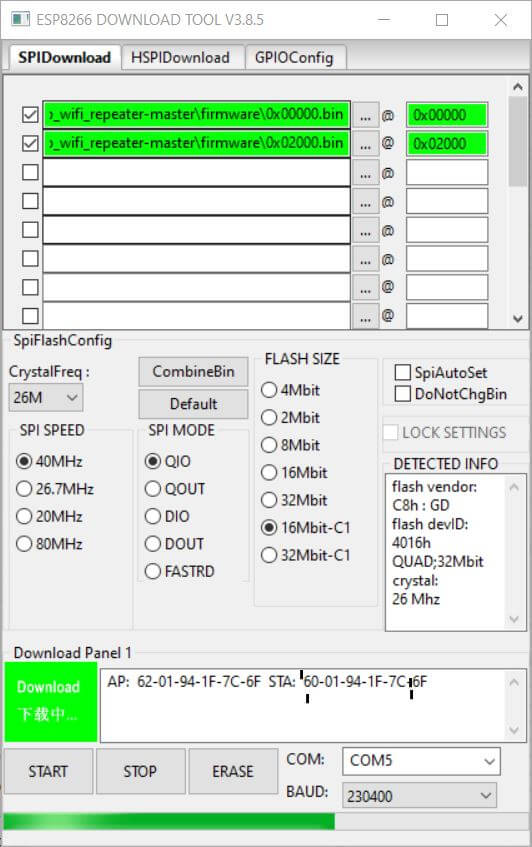532x847 pixels.
Task: Minimize the ESP8266 Download Tool window
Action: pos(384,20)
